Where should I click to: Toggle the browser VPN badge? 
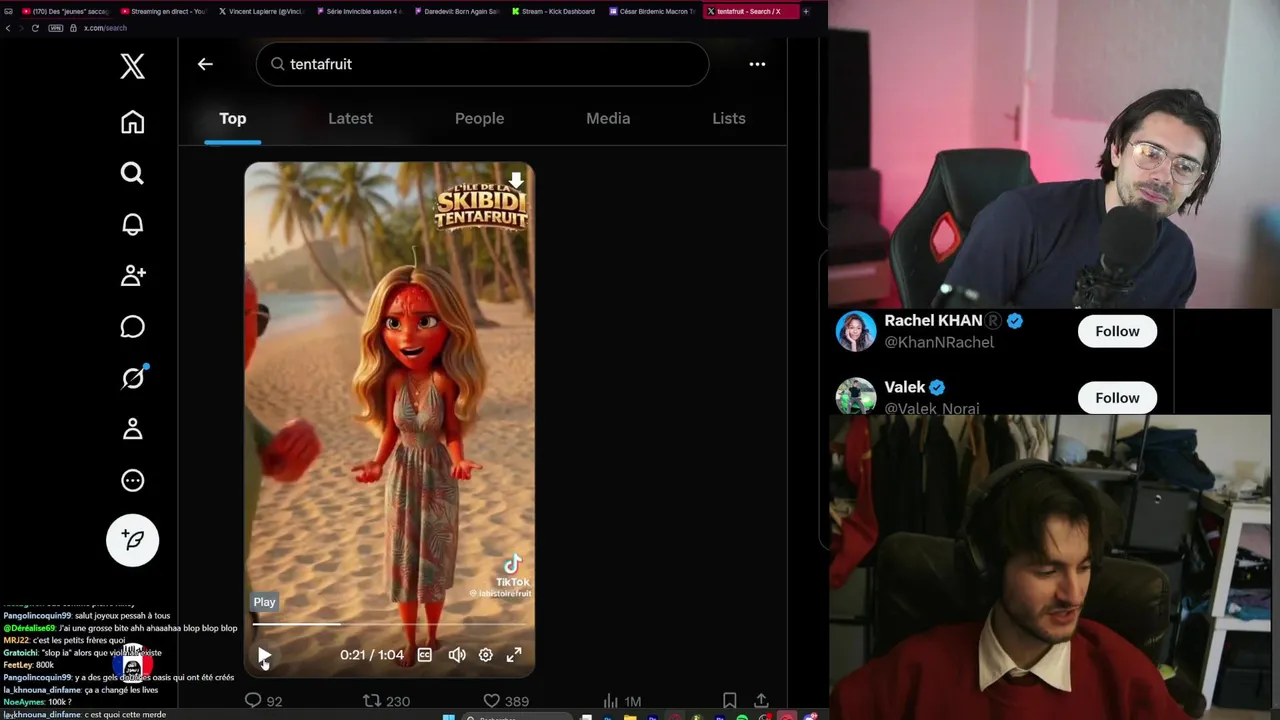tap(56, 28)
